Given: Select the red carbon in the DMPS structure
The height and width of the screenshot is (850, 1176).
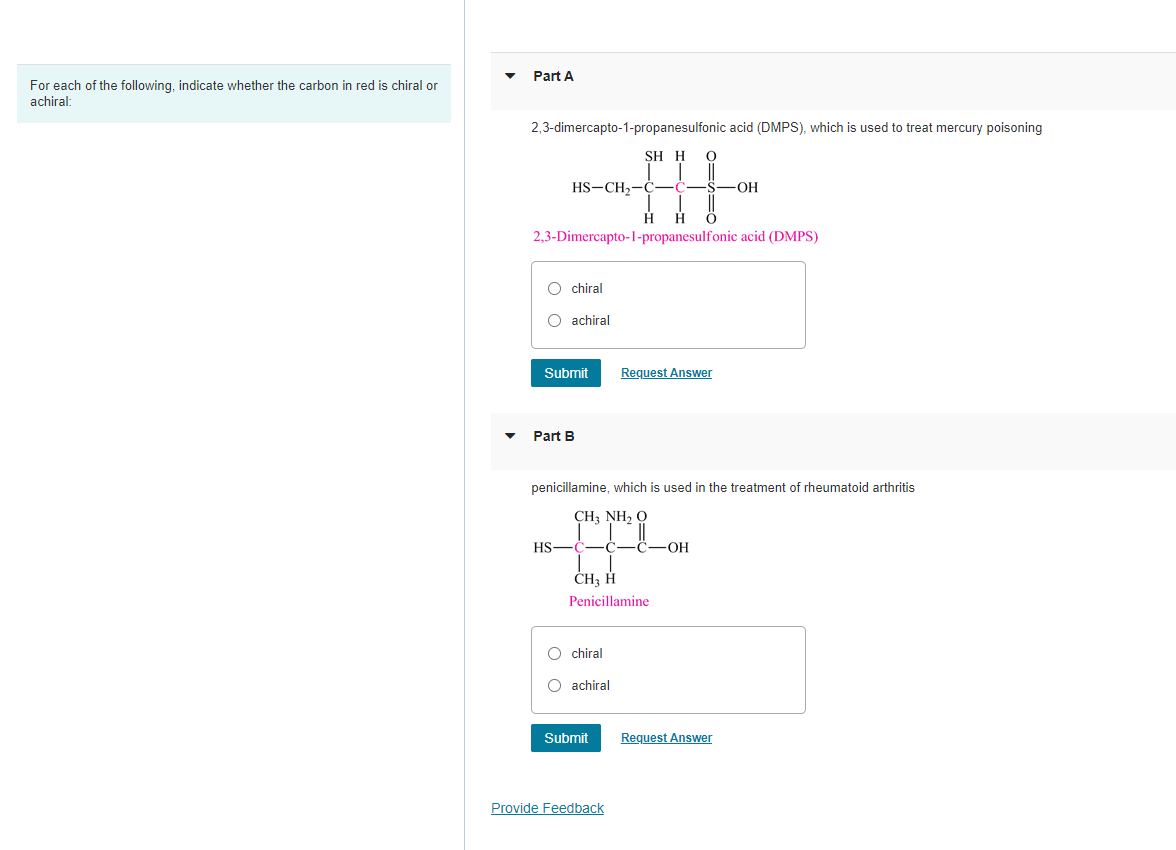Looking at the screenshot, I should [682, 188].
